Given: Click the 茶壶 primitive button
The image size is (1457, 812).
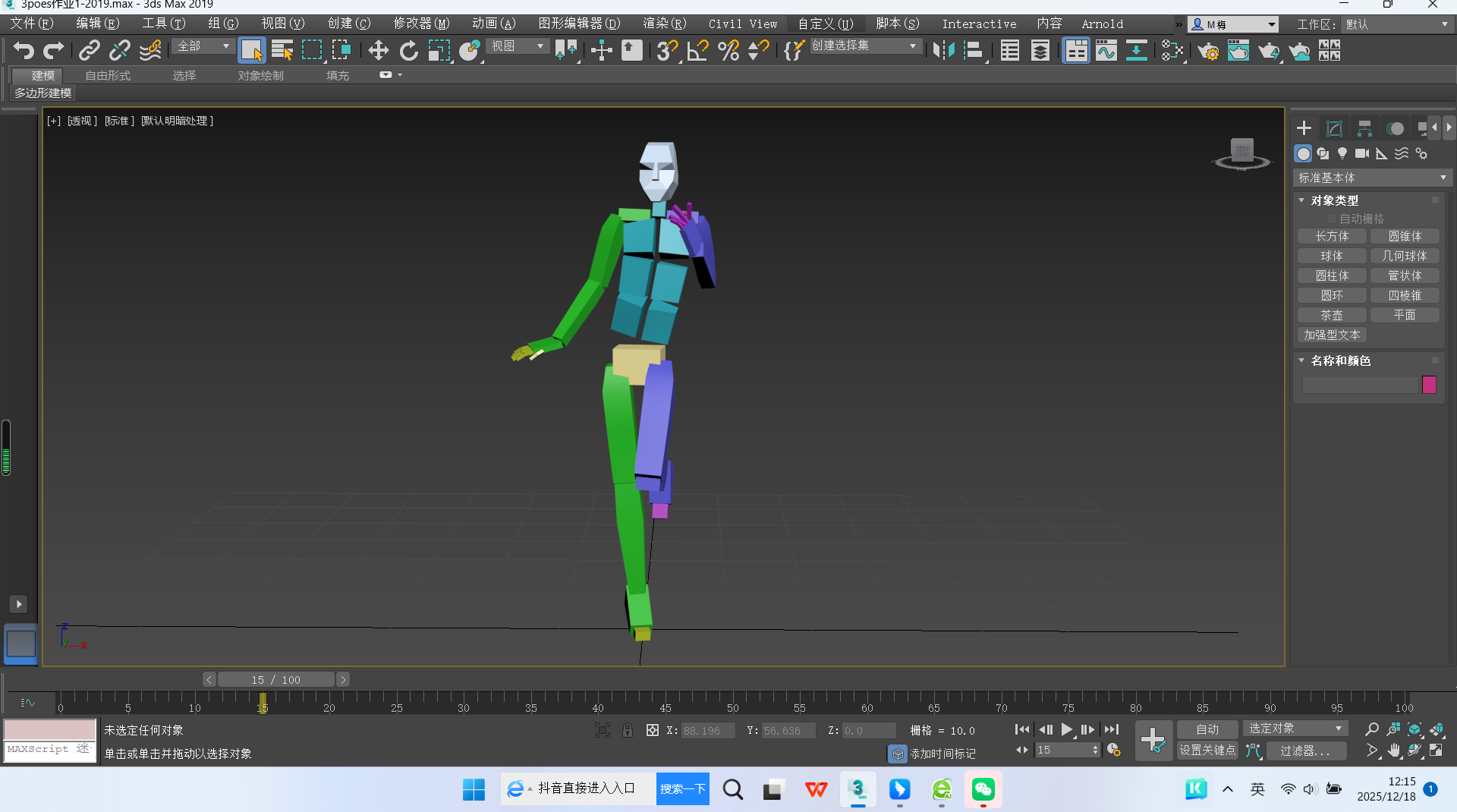Looking at the screenshot, I should point(1332,315).
